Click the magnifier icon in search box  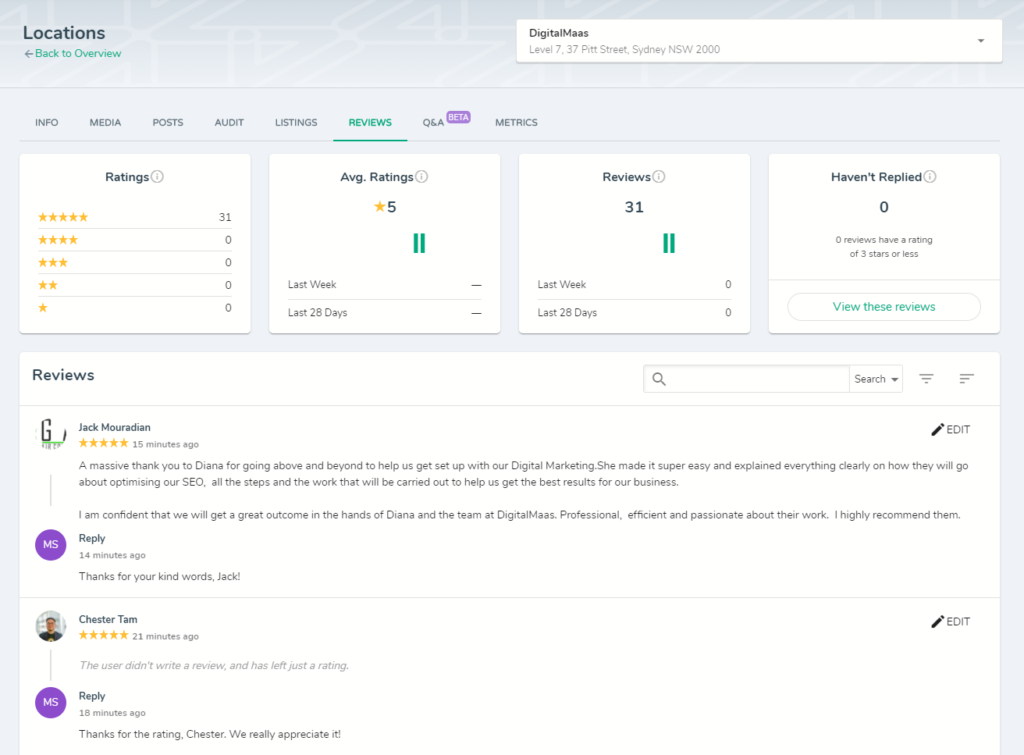(x=659, y=379)
